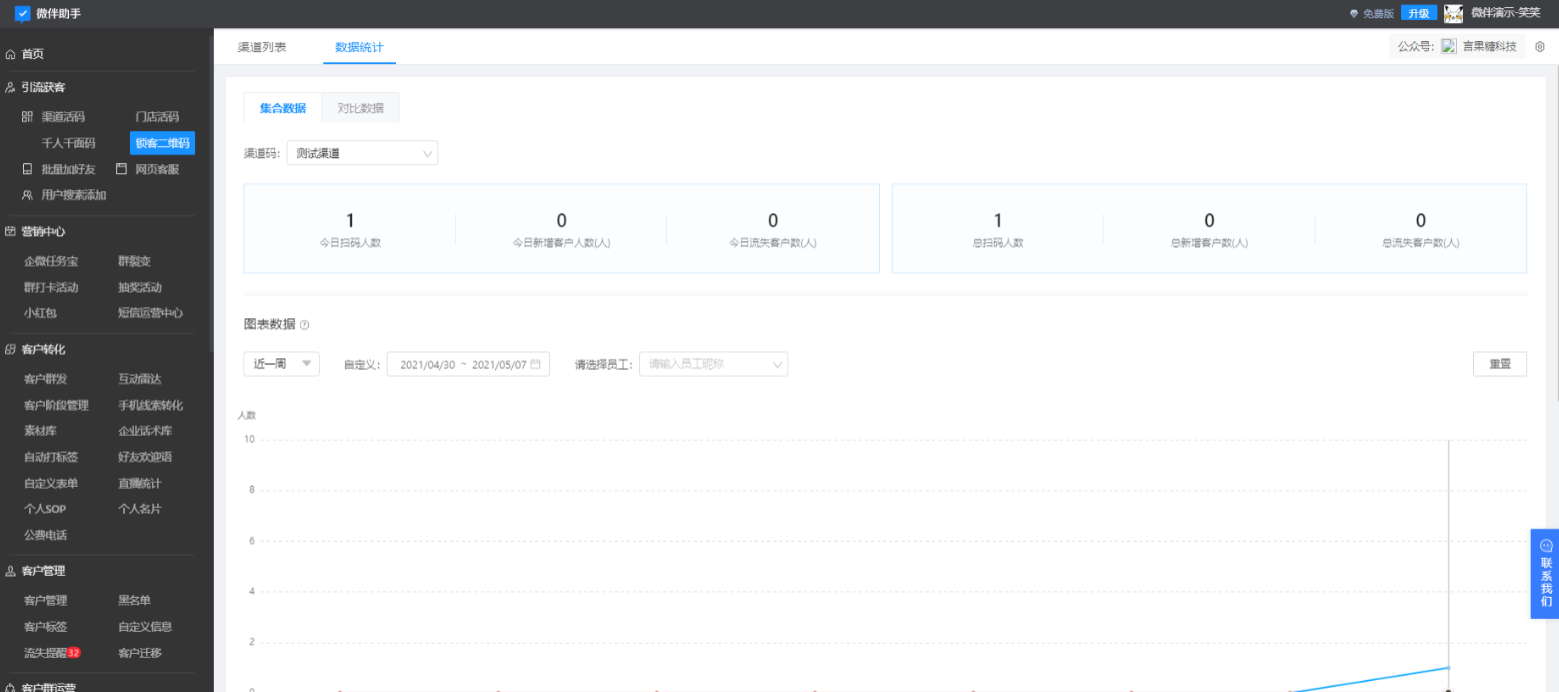Click the window icon beside 网页客服

122,169
